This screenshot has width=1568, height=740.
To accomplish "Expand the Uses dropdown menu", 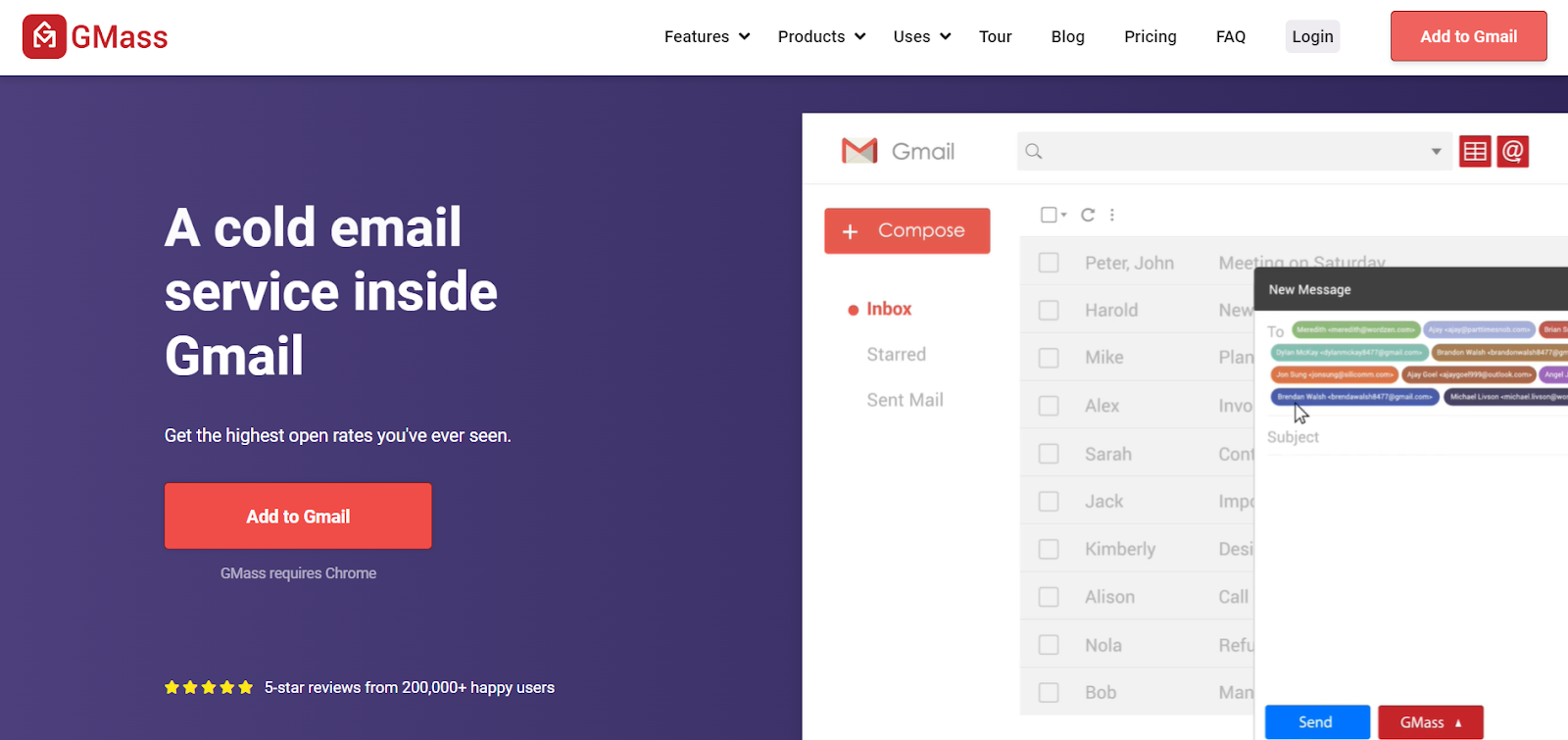I will [x=922, y=36].
